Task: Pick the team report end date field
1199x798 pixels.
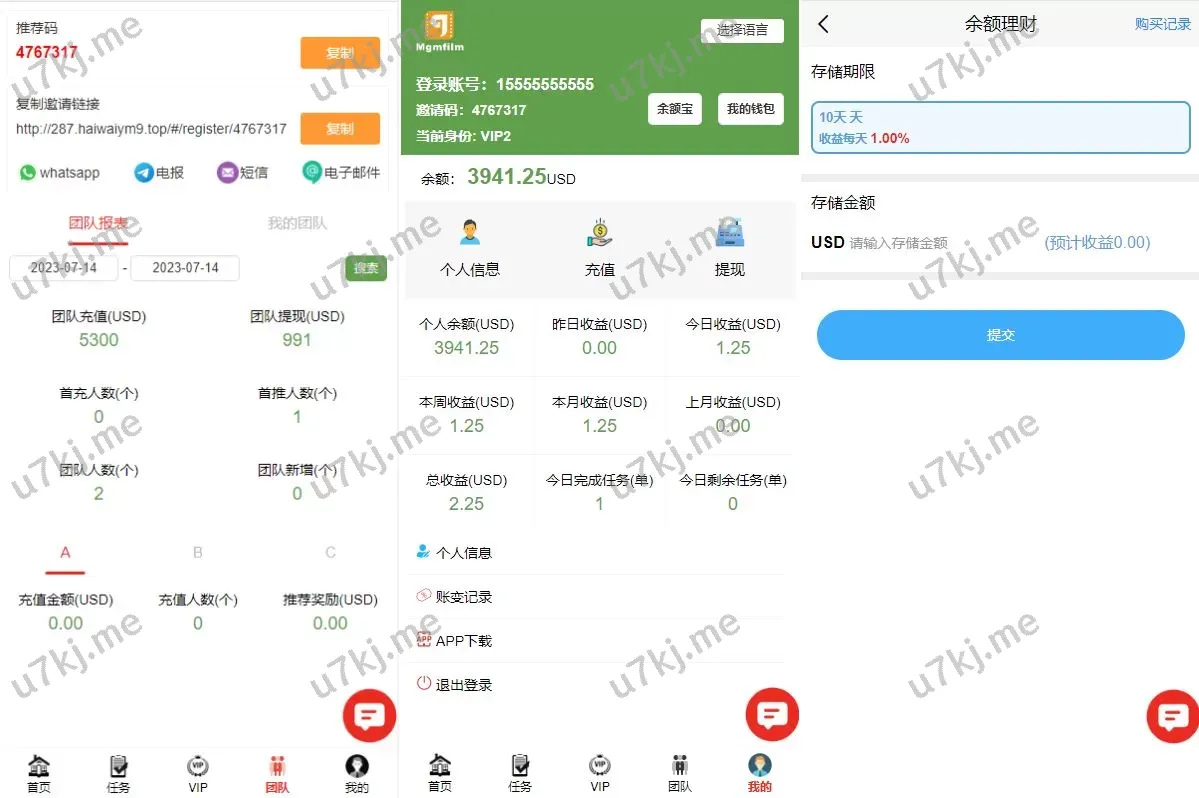Action: (185, 268)
